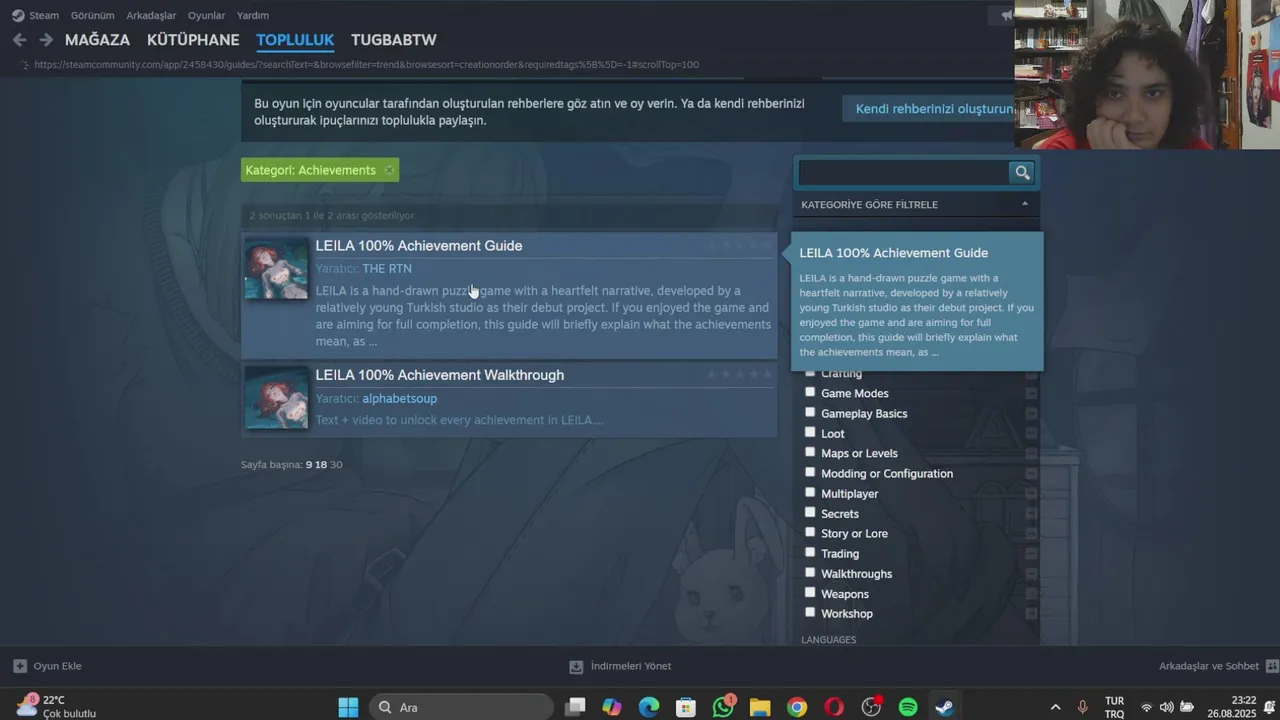Collapse the Kategoriye Göre Filtrele section
This screenshot has height=720, width=1280.
[1025, 204]
